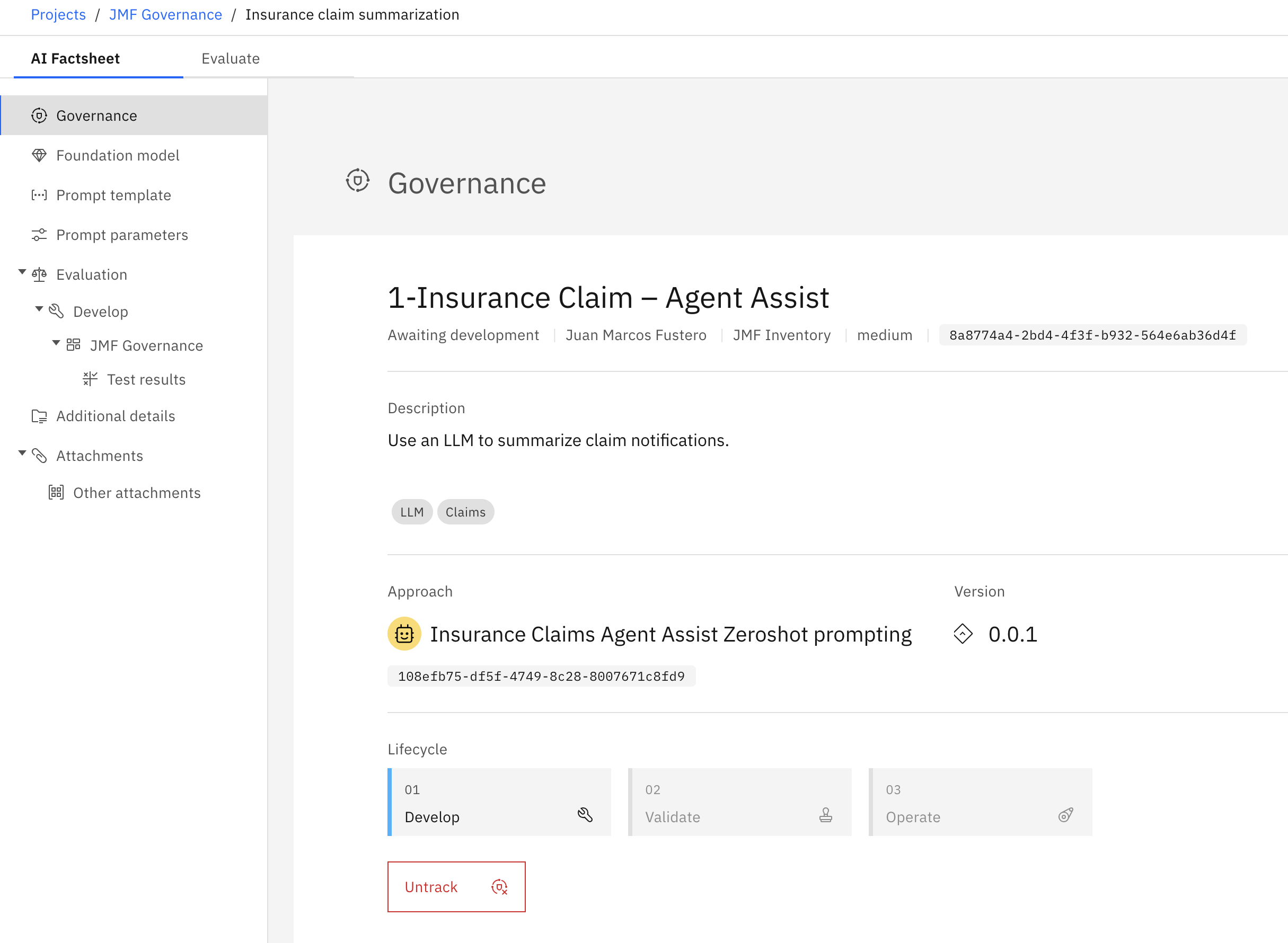Open the Foundation model section
The height and width of the screenshot is (943, 1288).
click(x=134, y=155)
